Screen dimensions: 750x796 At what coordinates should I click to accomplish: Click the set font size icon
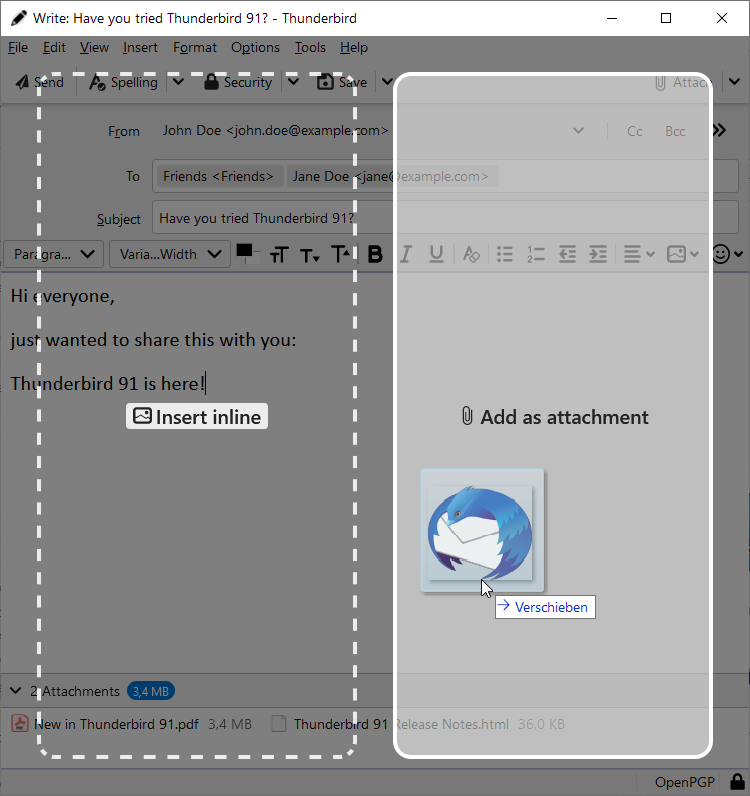(x=279, y=254)
